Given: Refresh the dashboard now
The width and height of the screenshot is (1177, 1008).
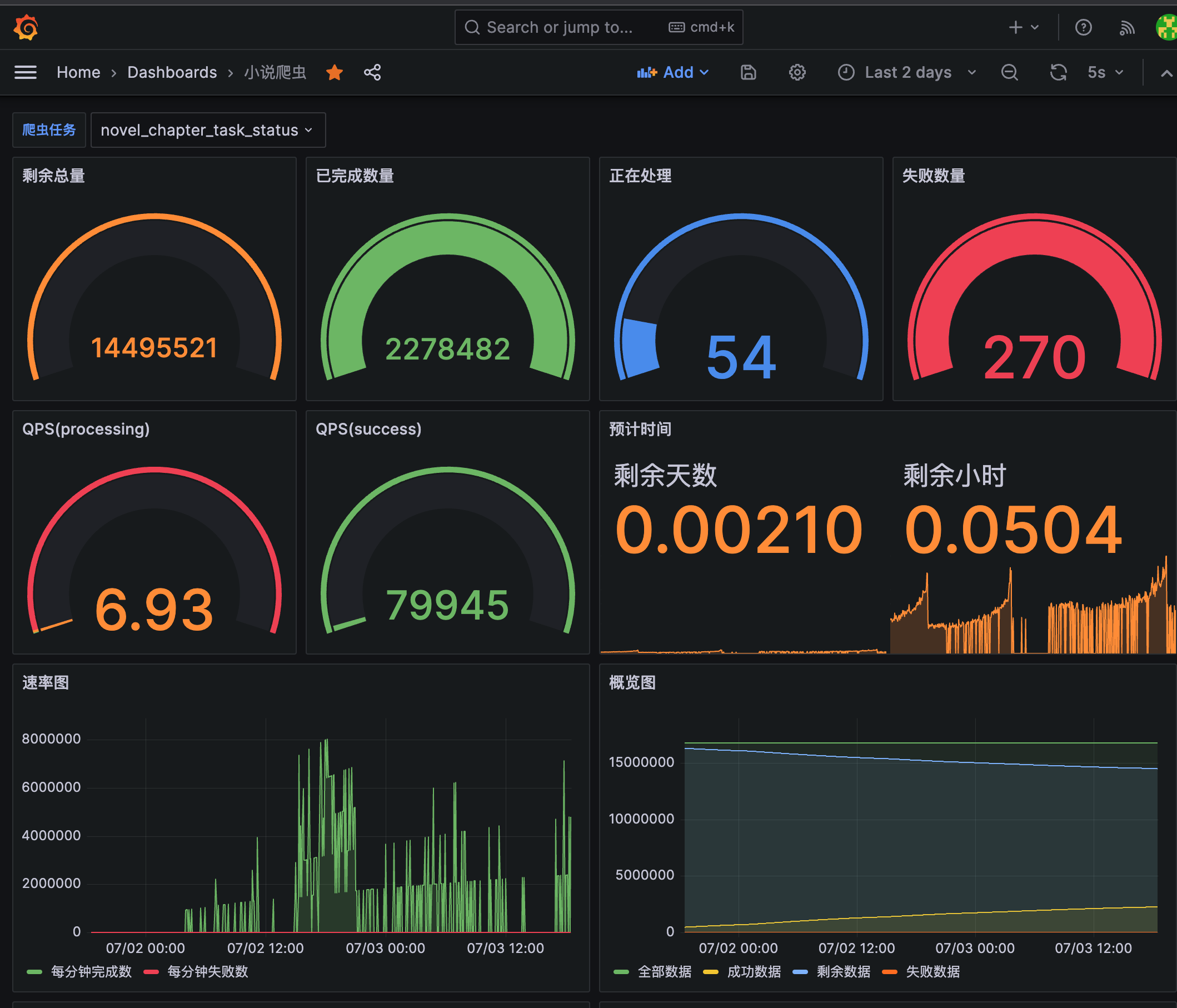Looking at the screenshot, I should (1058, 72).
